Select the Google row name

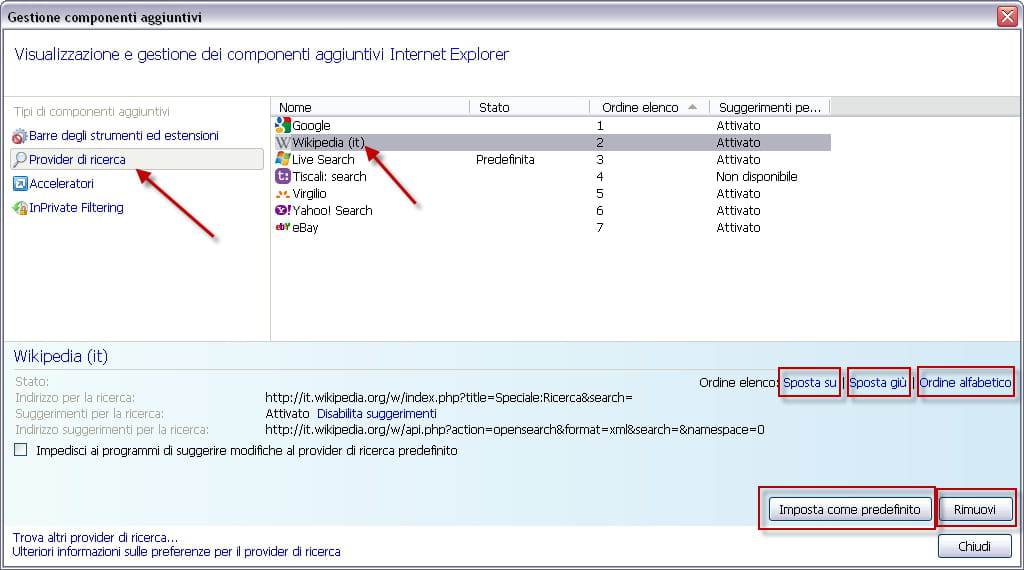click(311, 125)
